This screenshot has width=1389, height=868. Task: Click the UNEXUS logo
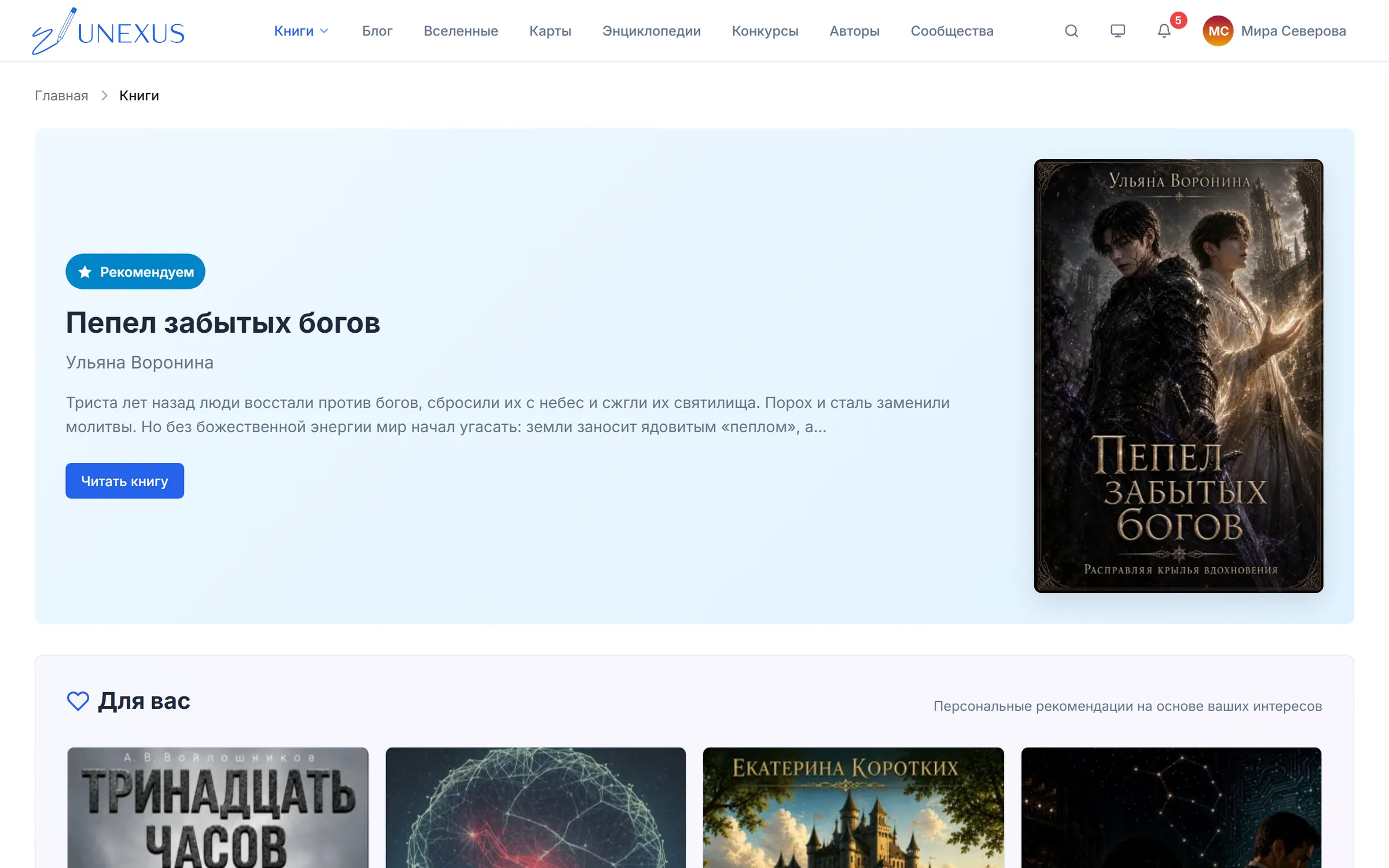[108, 31]
